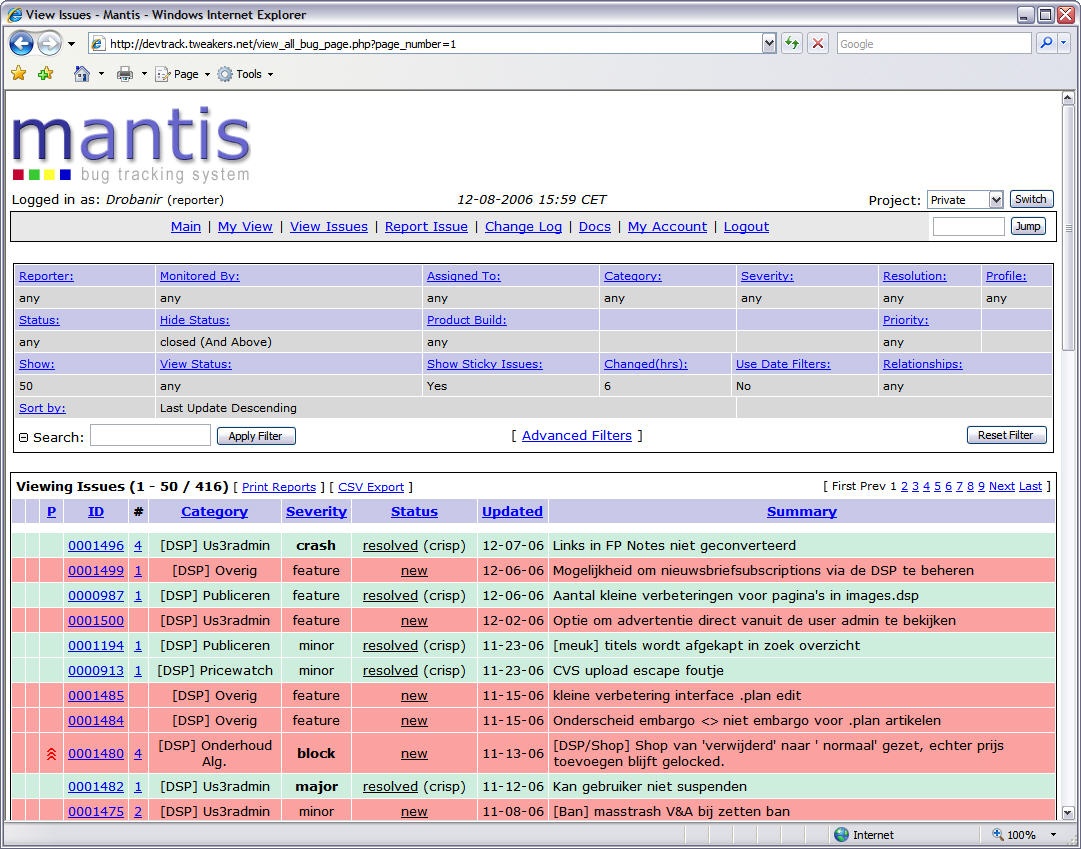
Task: Click the zoom magnifier icon in the status bar
Action: click(x=994, y=834)
